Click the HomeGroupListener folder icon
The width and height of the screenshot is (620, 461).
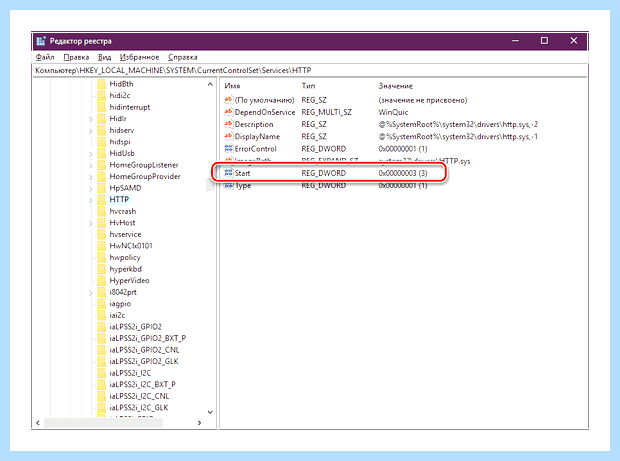102,165
